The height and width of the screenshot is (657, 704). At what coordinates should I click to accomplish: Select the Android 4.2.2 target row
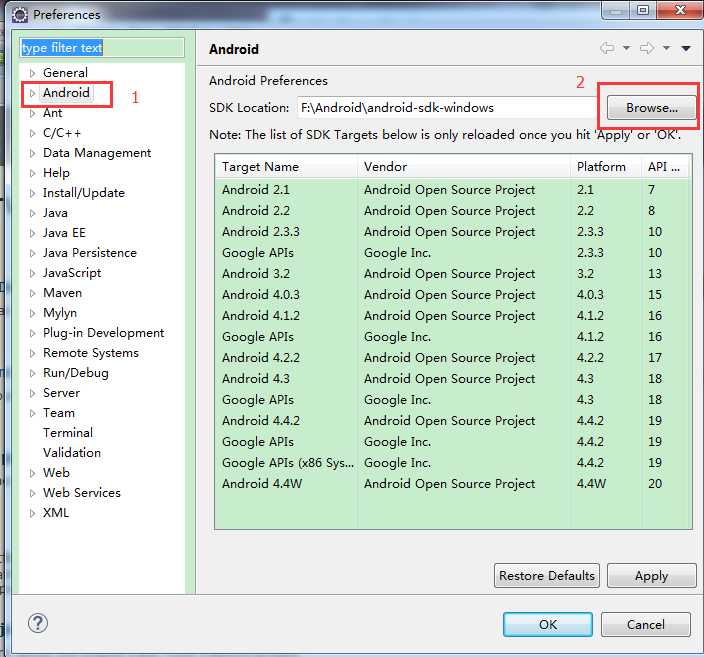click(453, 358)
